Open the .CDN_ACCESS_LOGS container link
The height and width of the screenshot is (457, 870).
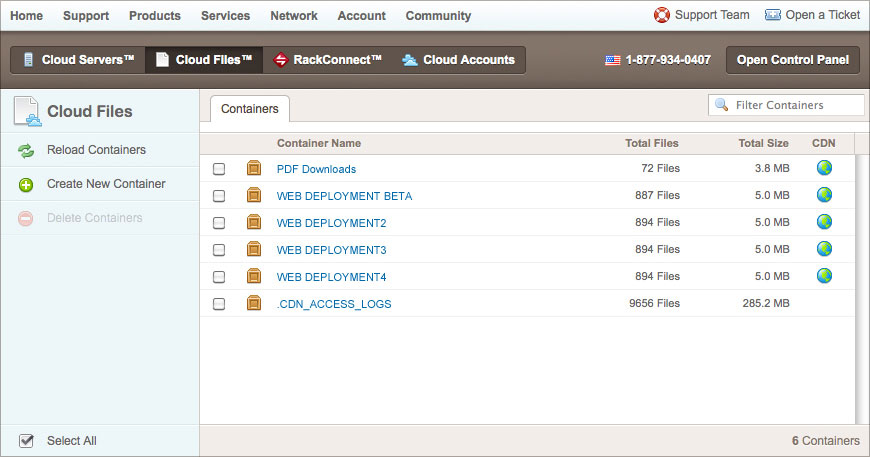pos(334,304)
